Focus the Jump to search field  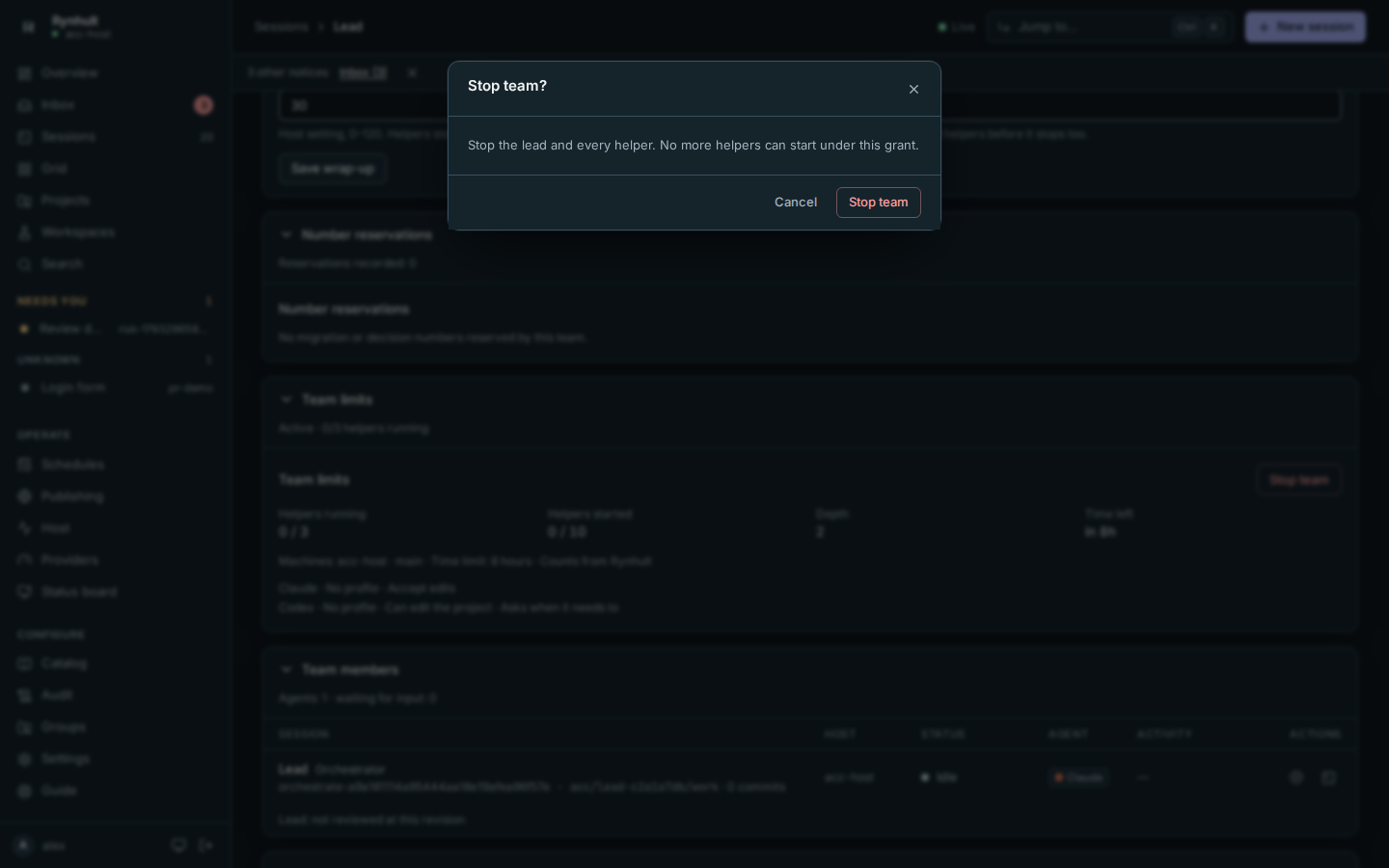(1108, 27)
